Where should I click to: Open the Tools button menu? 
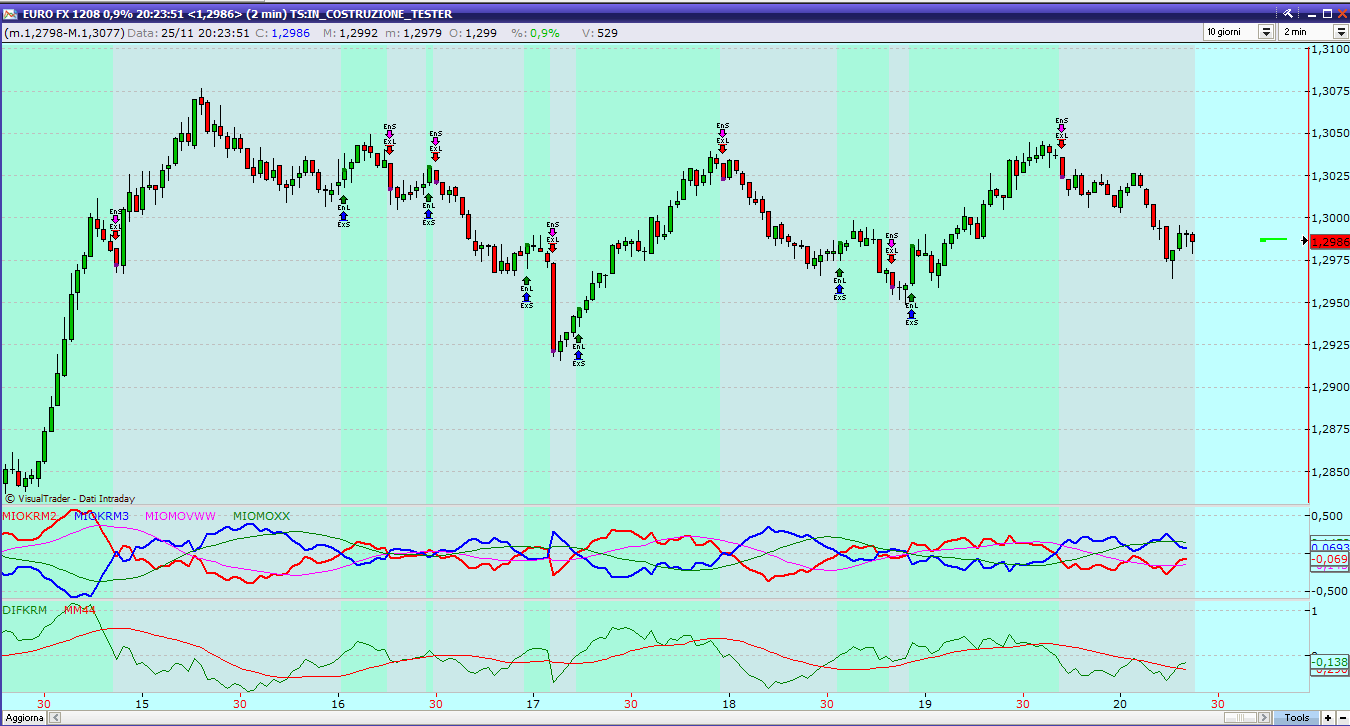click(1297, 718)
